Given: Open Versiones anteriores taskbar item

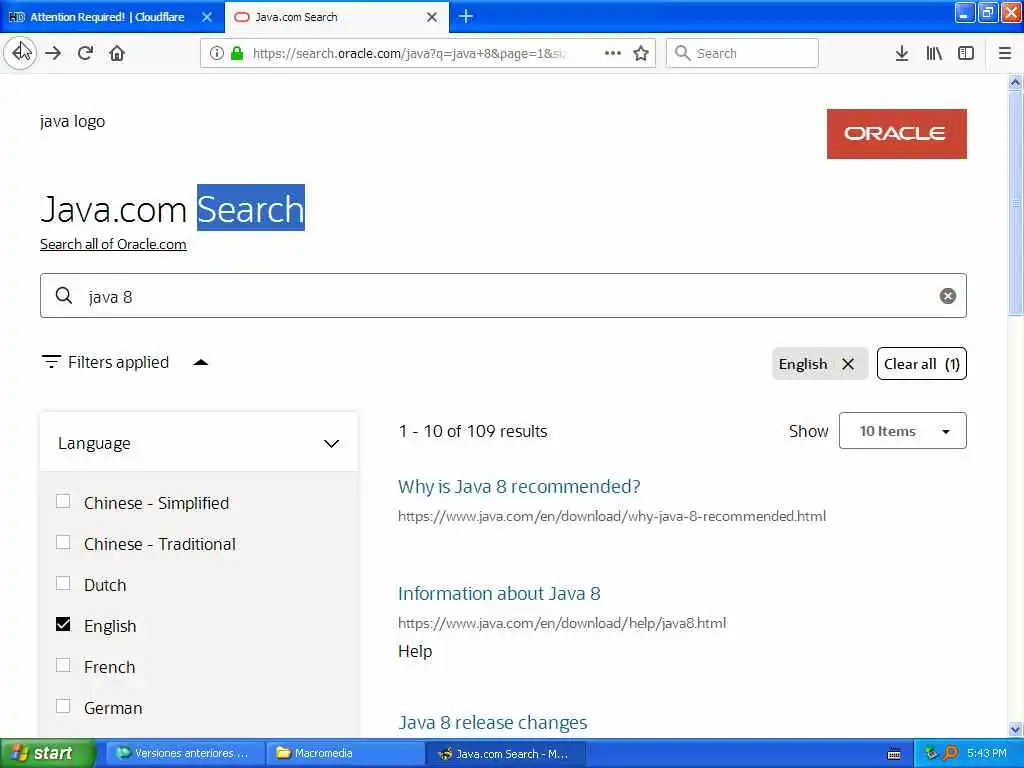Looking at the screenshot, I should (185, 754).
